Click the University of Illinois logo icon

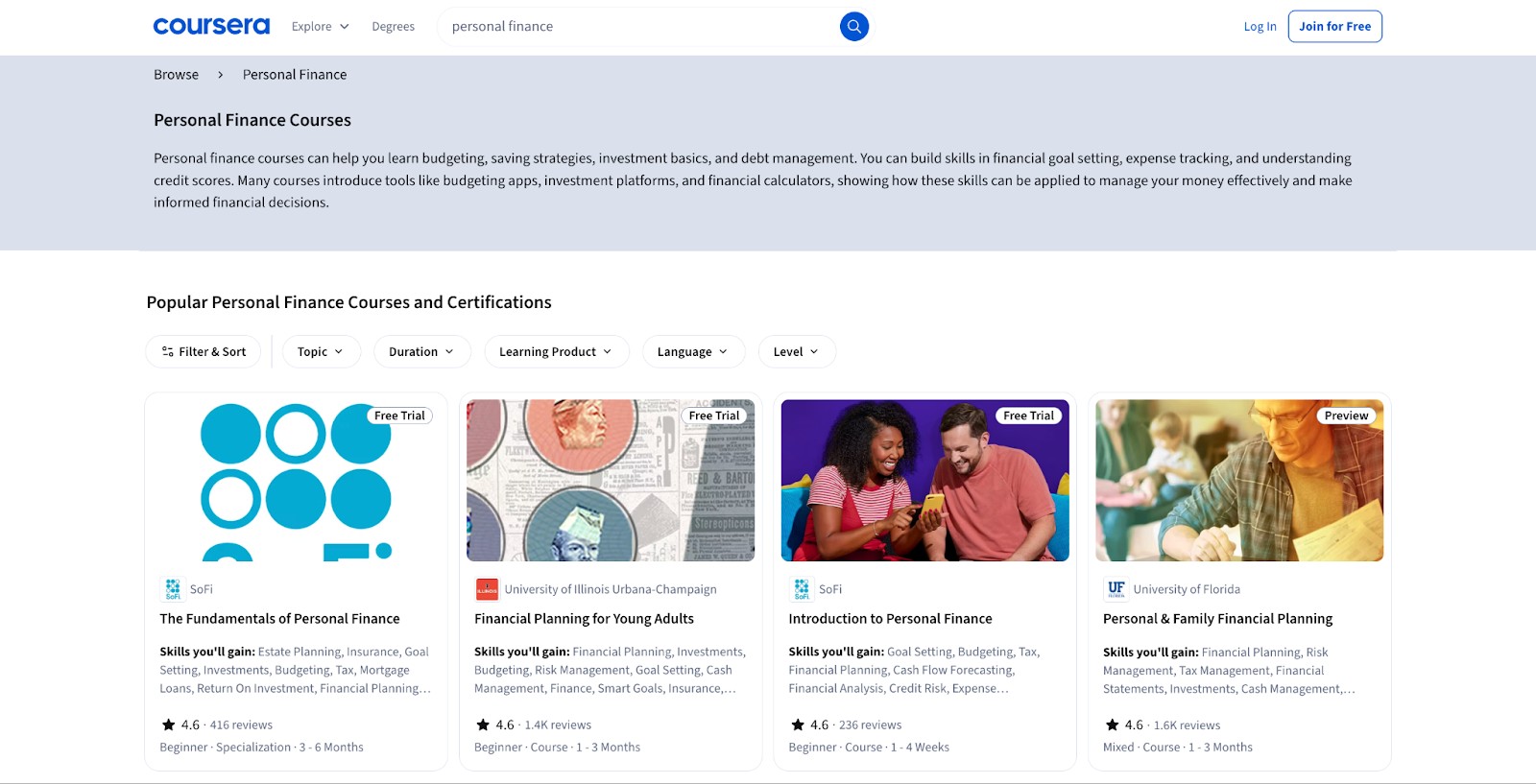point(487,589)
